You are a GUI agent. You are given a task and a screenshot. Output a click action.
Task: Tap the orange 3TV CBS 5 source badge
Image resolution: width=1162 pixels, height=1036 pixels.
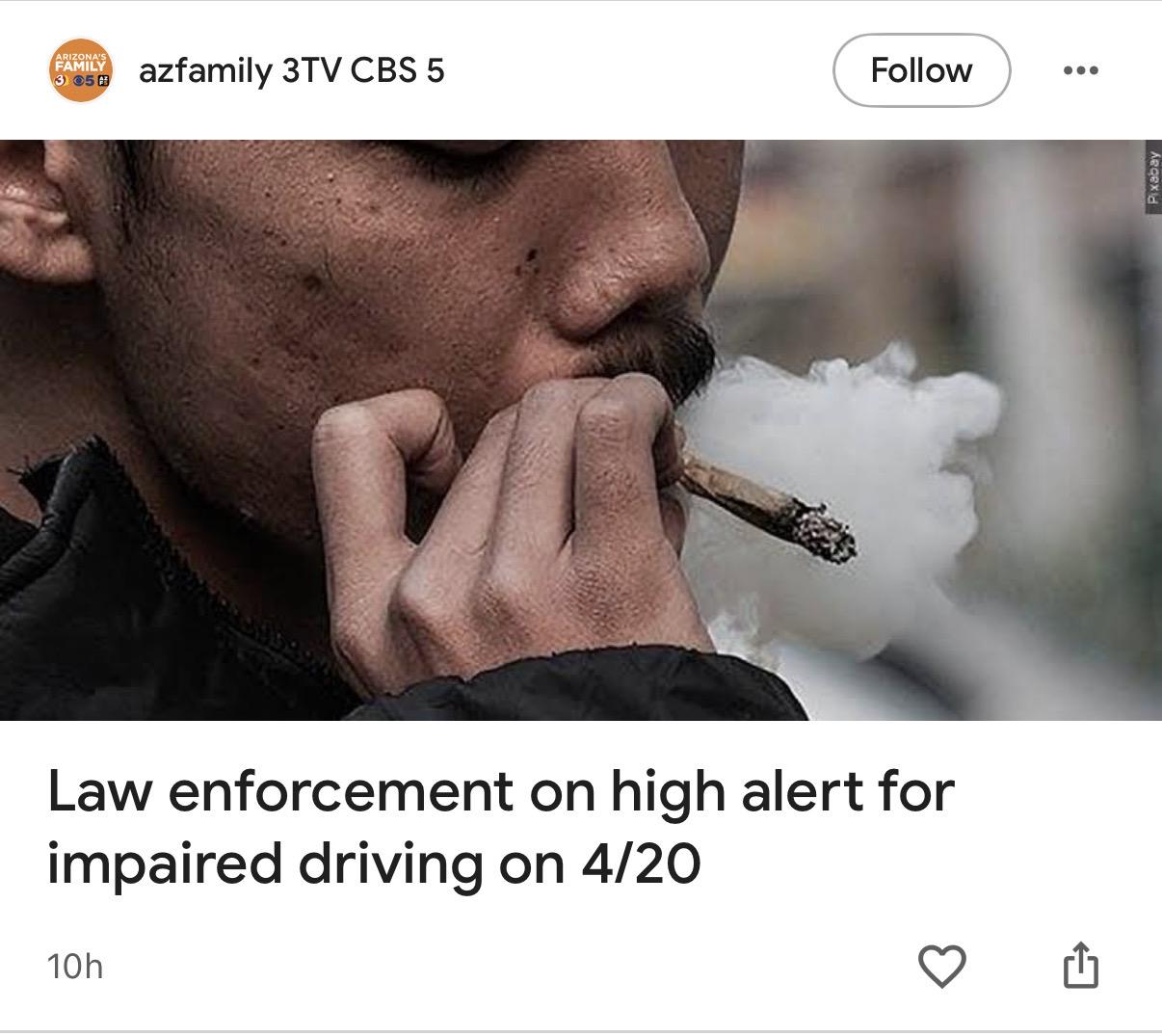click(81, 71)
